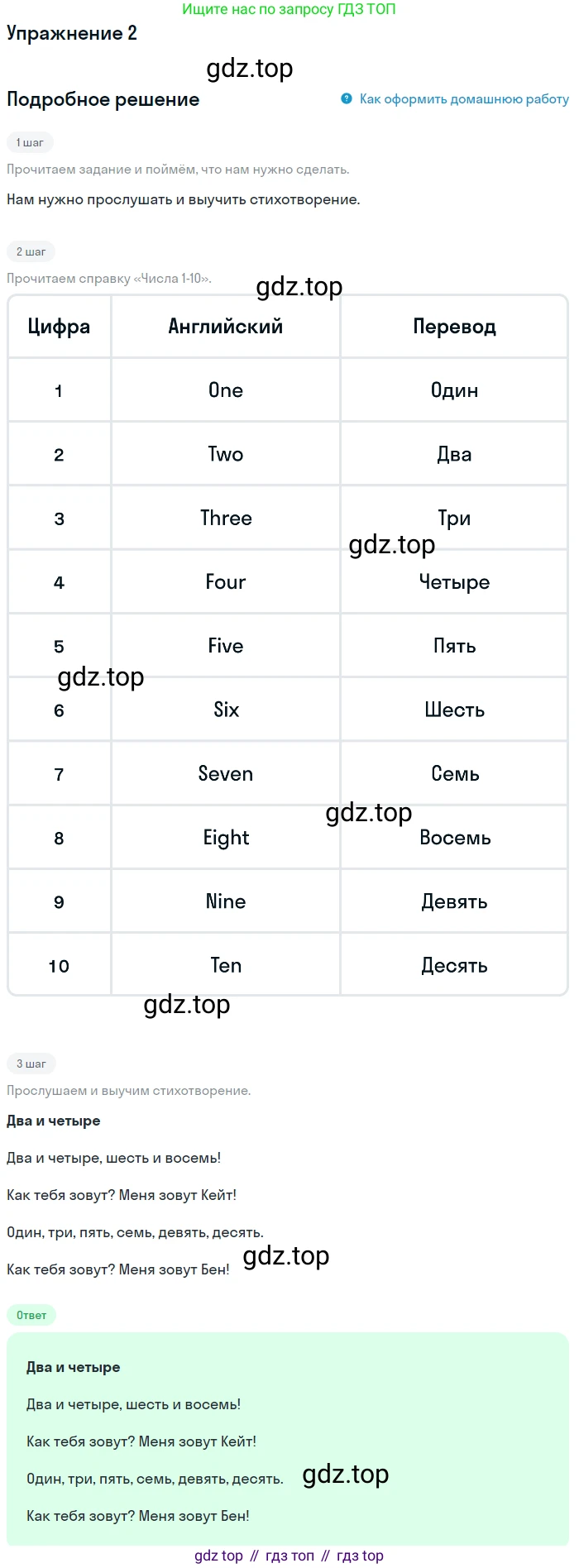This screenshot has width=579, height=1568.
Task: Click the 'Упражнение 2' heading
Action: (72, 33)
